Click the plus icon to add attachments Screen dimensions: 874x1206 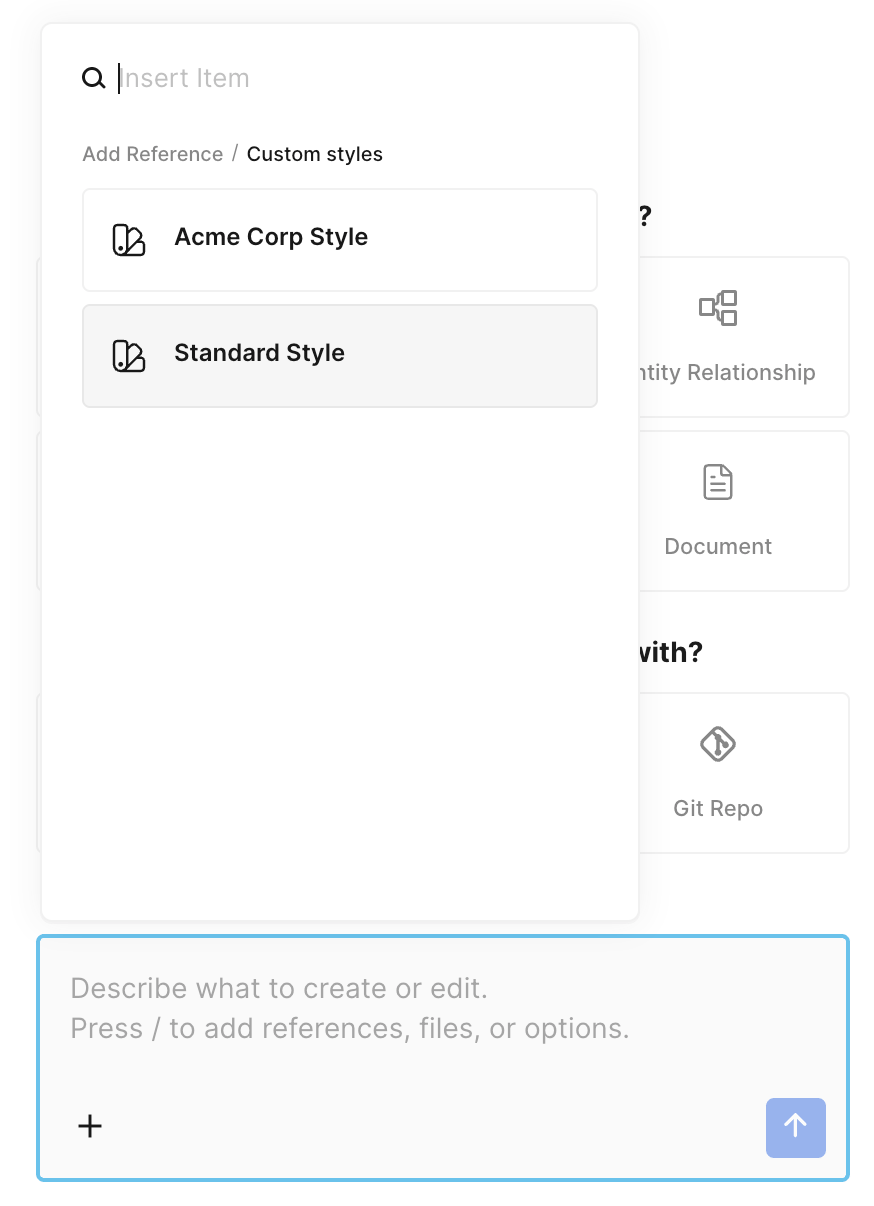[x=90, y=1126]
